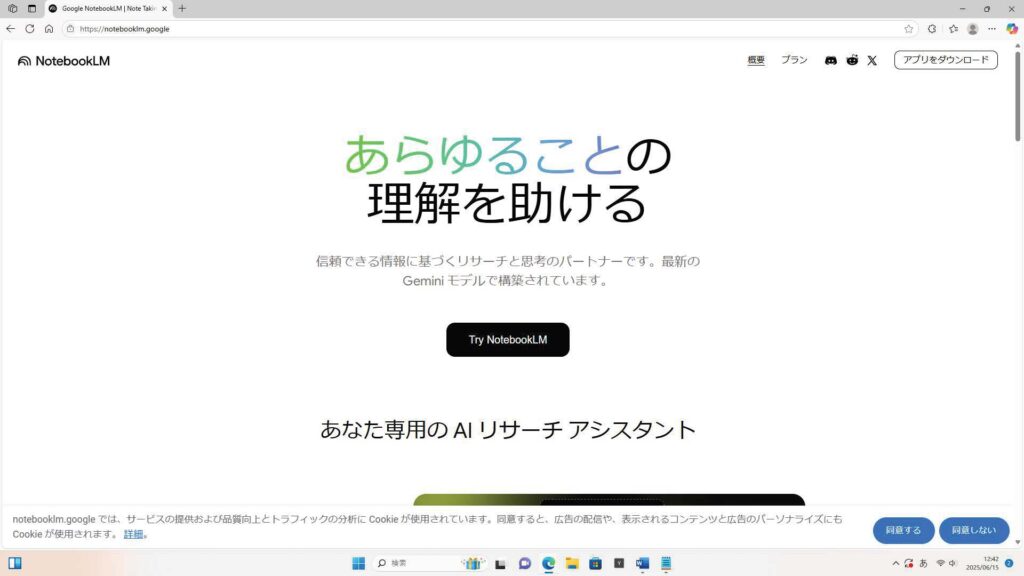Image resolution: width=1024 pixels, height=576 pixels.
Task: Click the heading あなた専用の AI リサーチ アシスタント
Action: pos(507,430)
